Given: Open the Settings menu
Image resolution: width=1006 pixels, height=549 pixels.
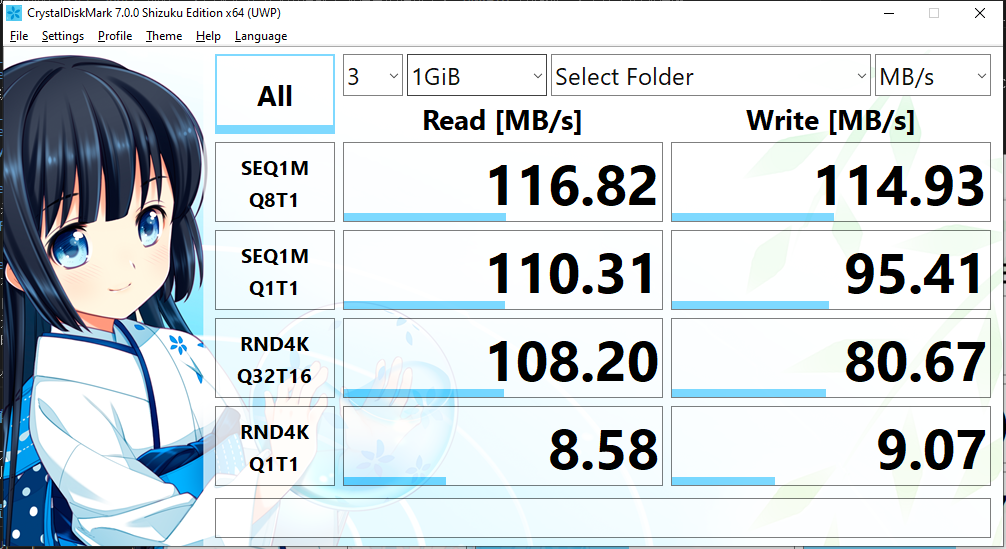Looking at the screenshot, I should (x=63, y=36).
